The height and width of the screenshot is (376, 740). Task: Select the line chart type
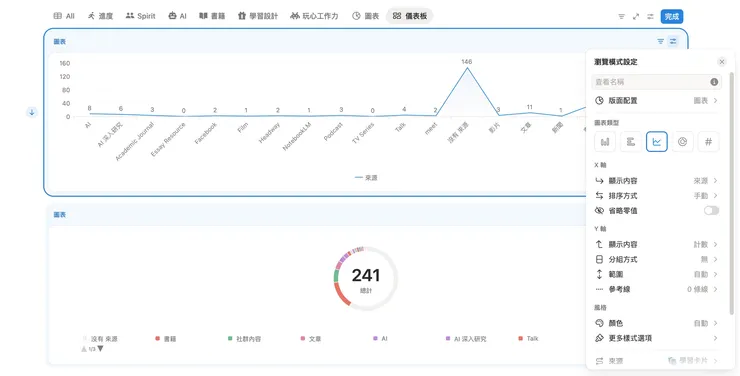pyautogui.click(x=656, y=142)
